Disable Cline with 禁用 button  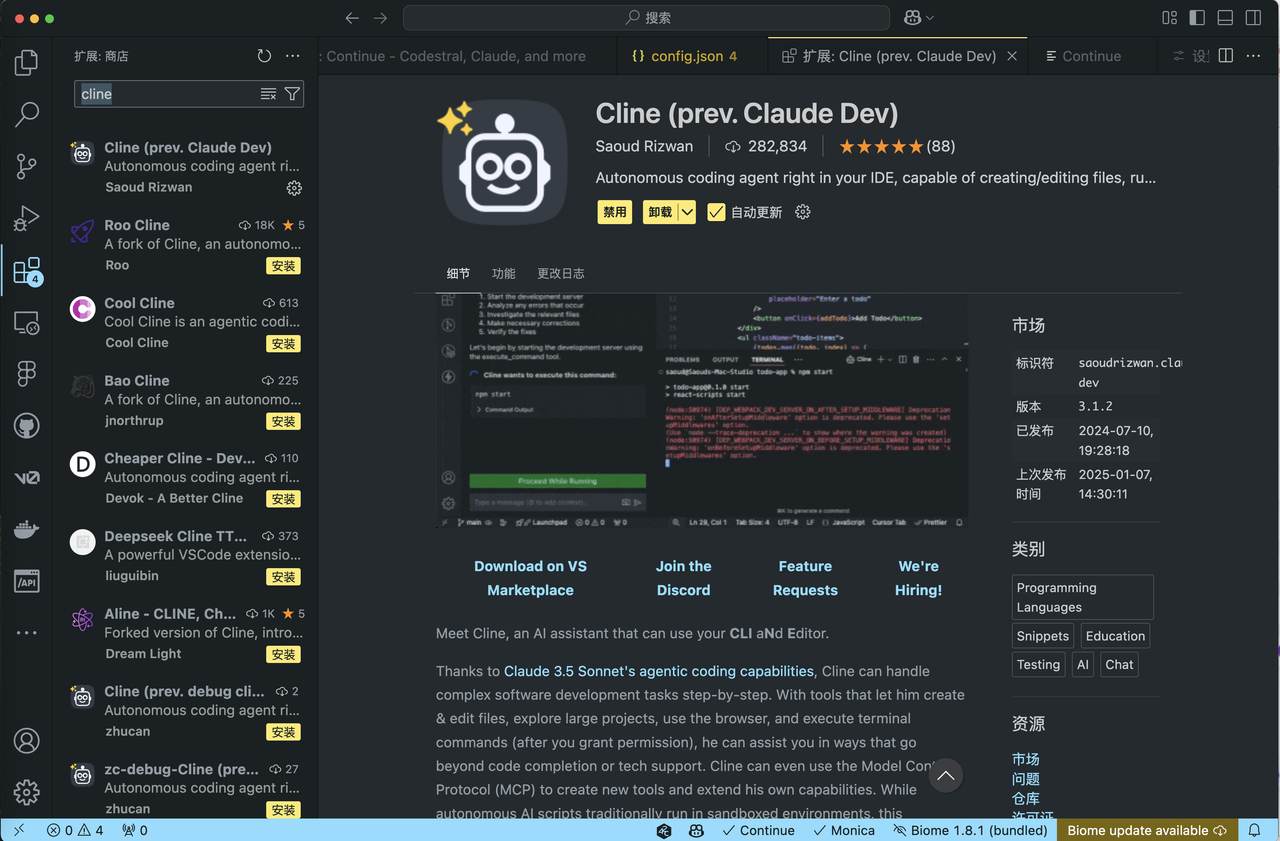615,212
